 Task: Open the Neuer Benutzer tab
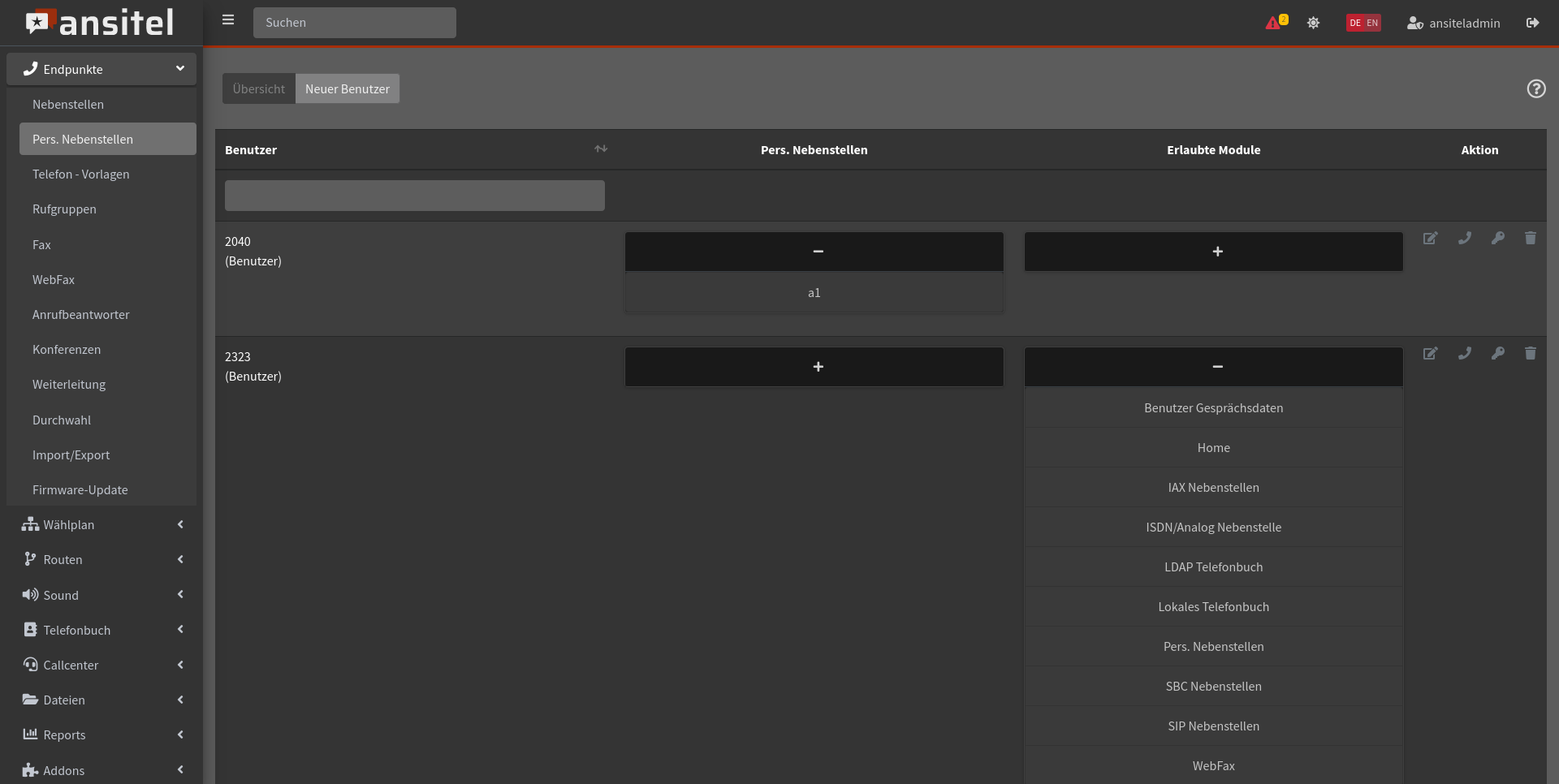347,89
